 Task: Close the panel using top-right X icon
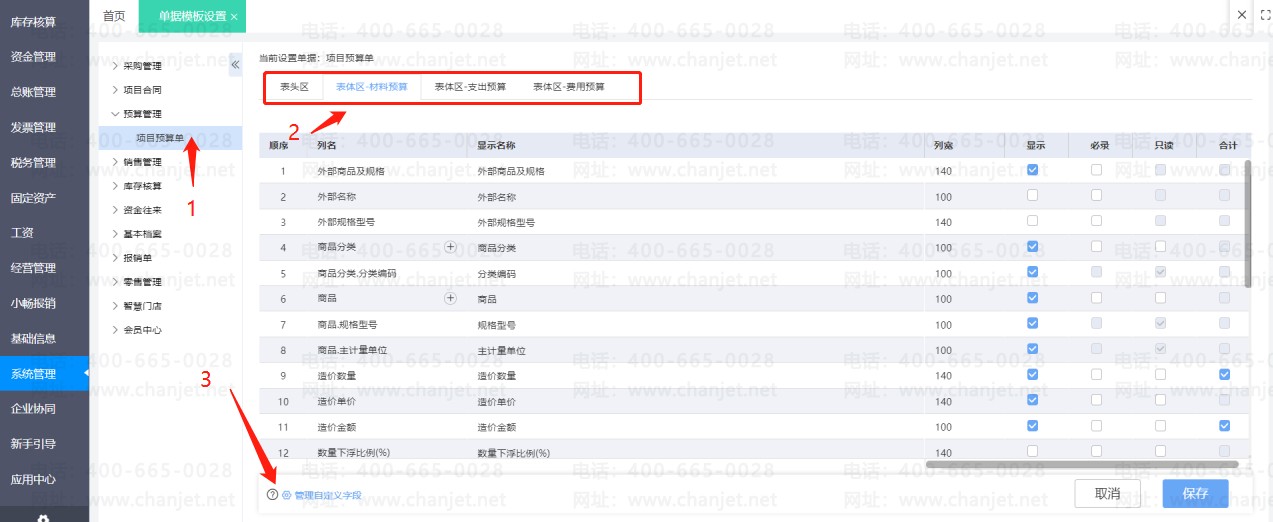[1242, 15]
